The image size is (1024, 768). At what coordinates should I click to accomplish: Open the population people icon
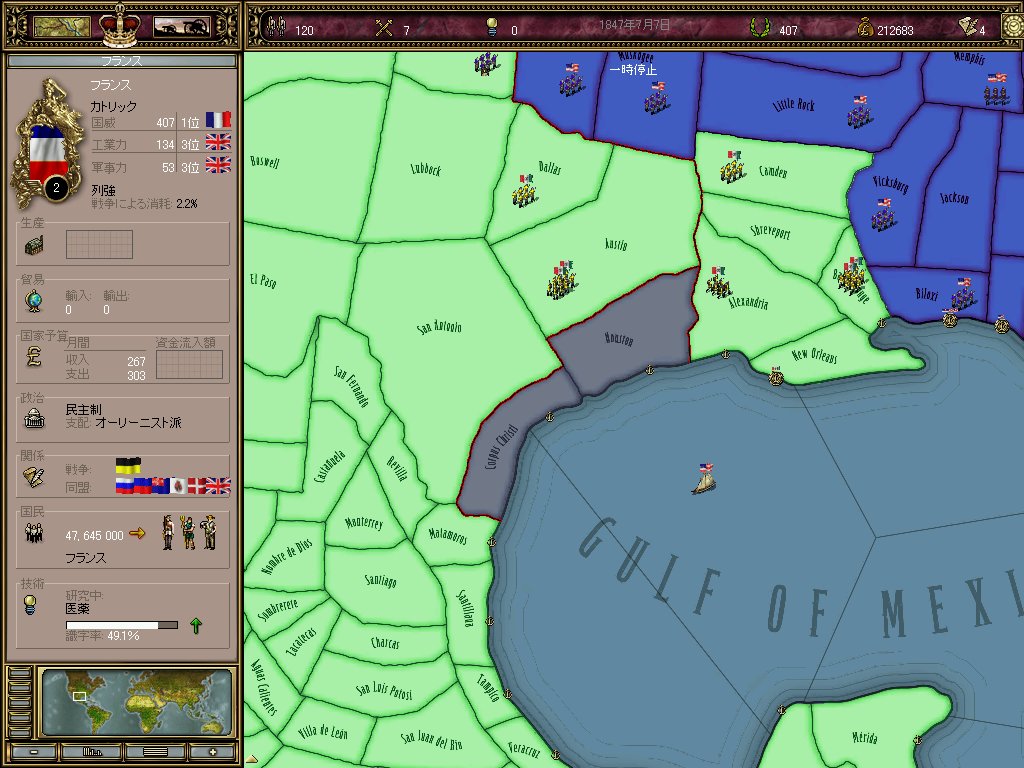pyautogui.click(x=34, y=534)
